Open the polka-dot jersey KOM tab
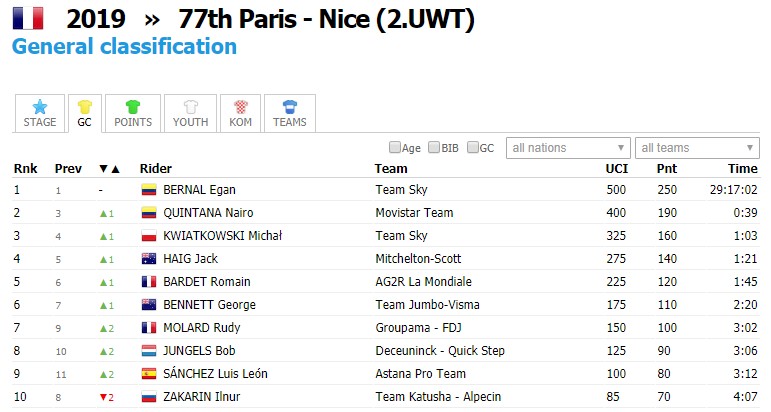This screenshot has height=412, width=771. pyautogui.click(x=240, y=114)
